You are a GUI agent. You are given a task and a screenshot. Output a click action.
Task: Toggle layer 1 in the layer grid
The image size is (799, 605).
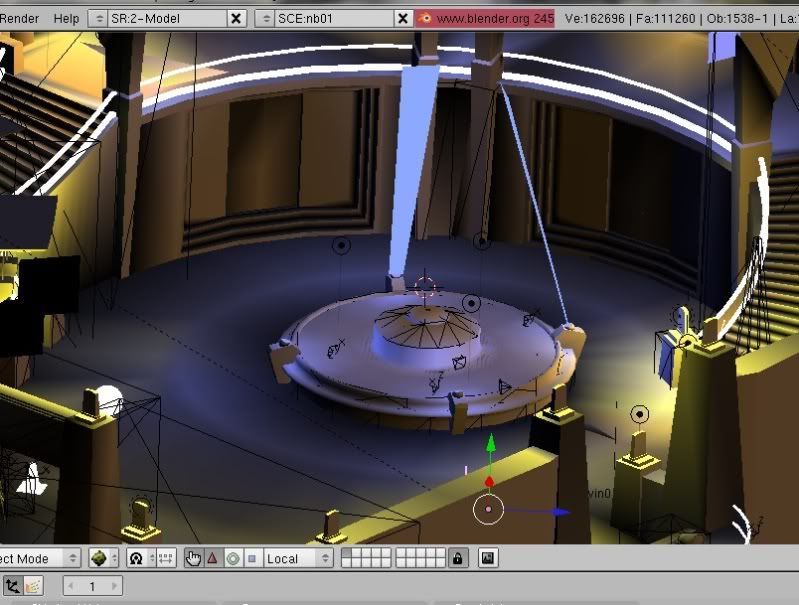[347, 553]
